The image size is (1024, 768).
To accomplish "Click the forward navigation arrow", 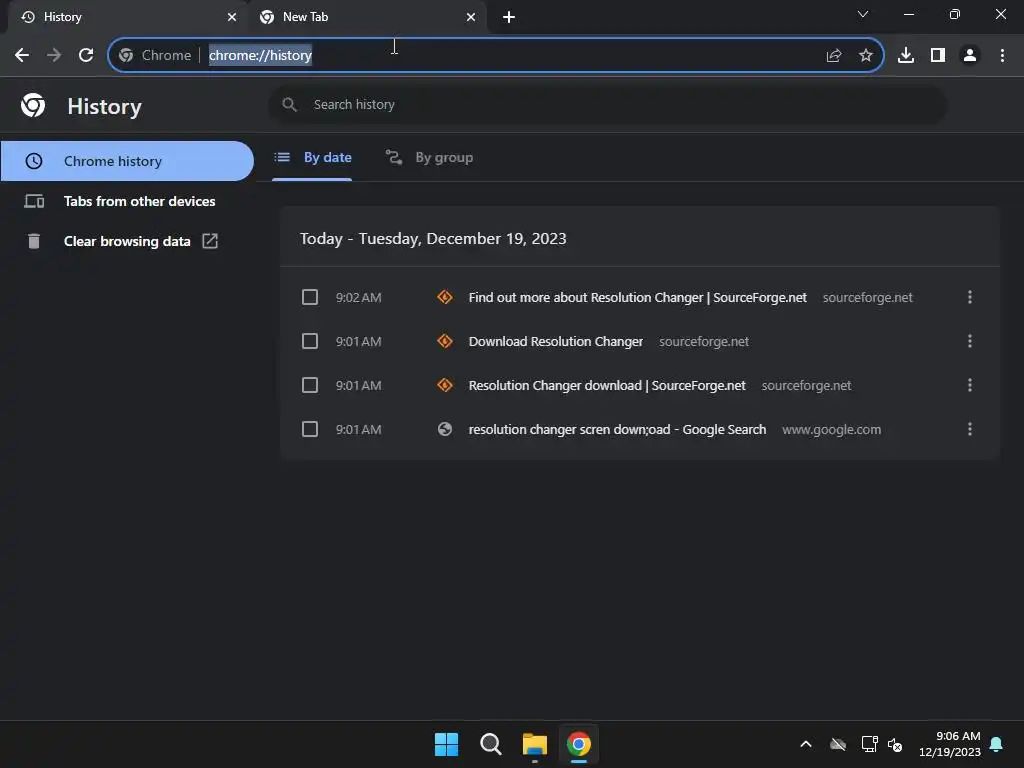I will pyautogui.click(x=54, y=55).
